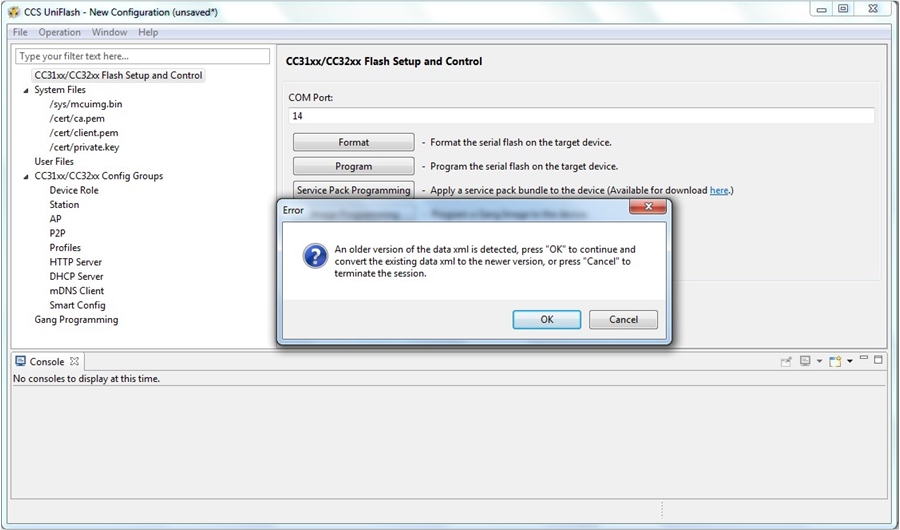This screenshot has height=530, width=900.
Task: Click the Program button
Action: coord(354,167)
